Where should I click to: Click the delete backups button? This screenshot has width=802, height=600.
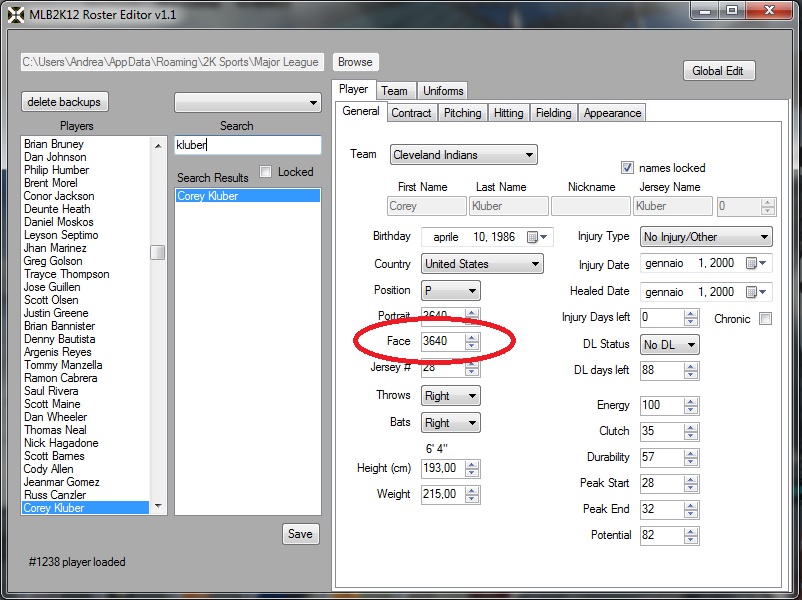[64, 102]
